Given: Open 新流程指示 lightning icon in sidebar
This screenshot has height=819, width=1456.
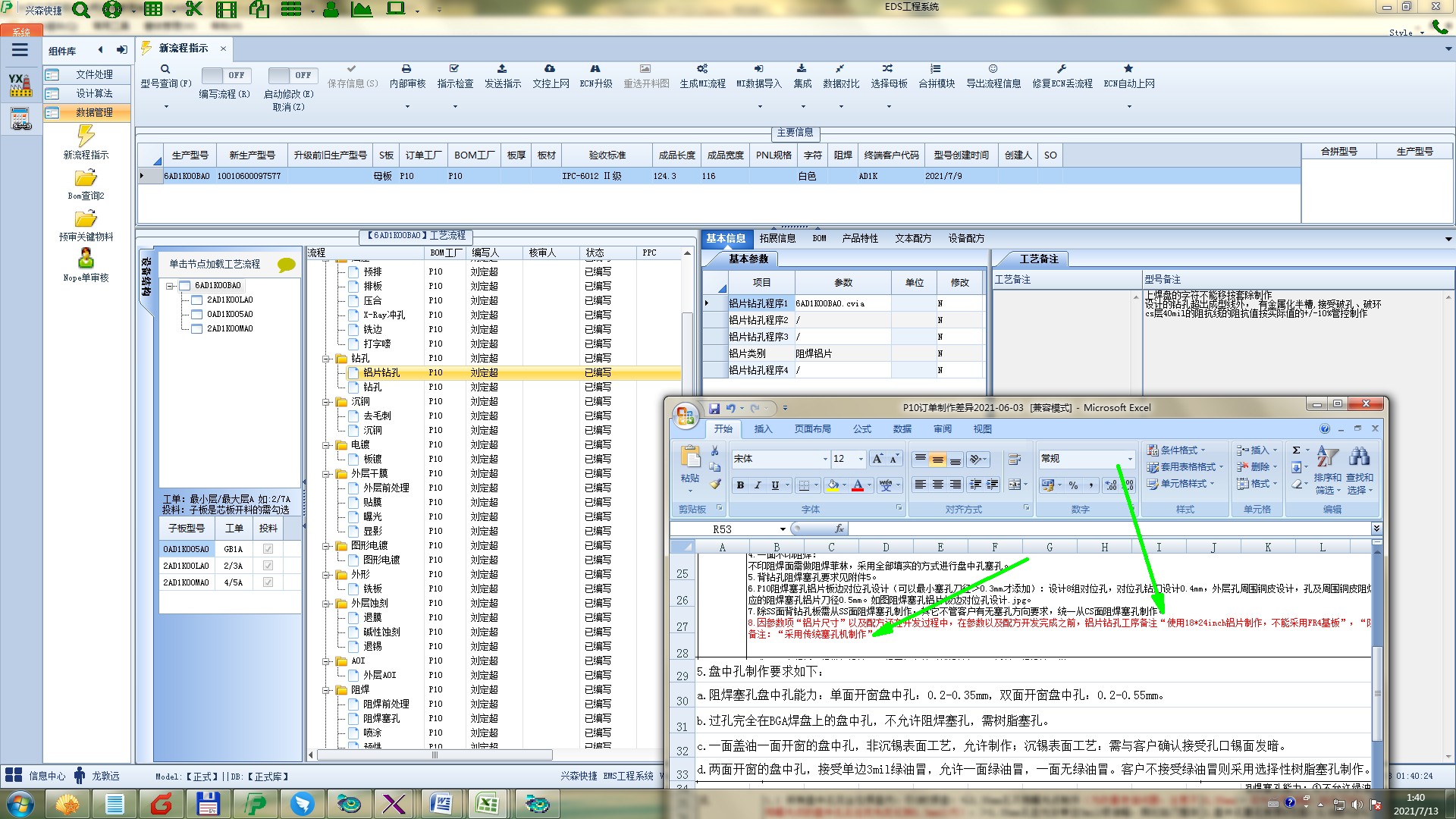Looking at the screenshot, I should [x=86, y=136].
